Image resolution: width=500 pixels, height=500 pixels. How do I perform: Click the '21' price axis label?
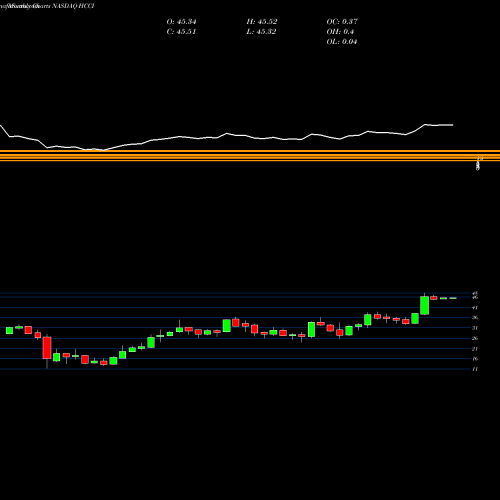click(475, 349)
